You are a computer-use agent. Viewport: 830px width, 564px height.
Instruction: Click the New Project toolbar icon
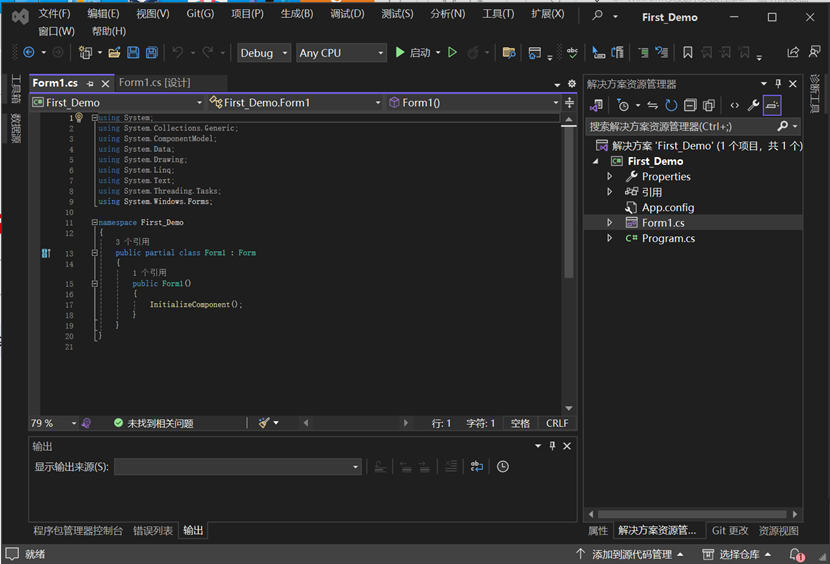click(x=85, y=52)
